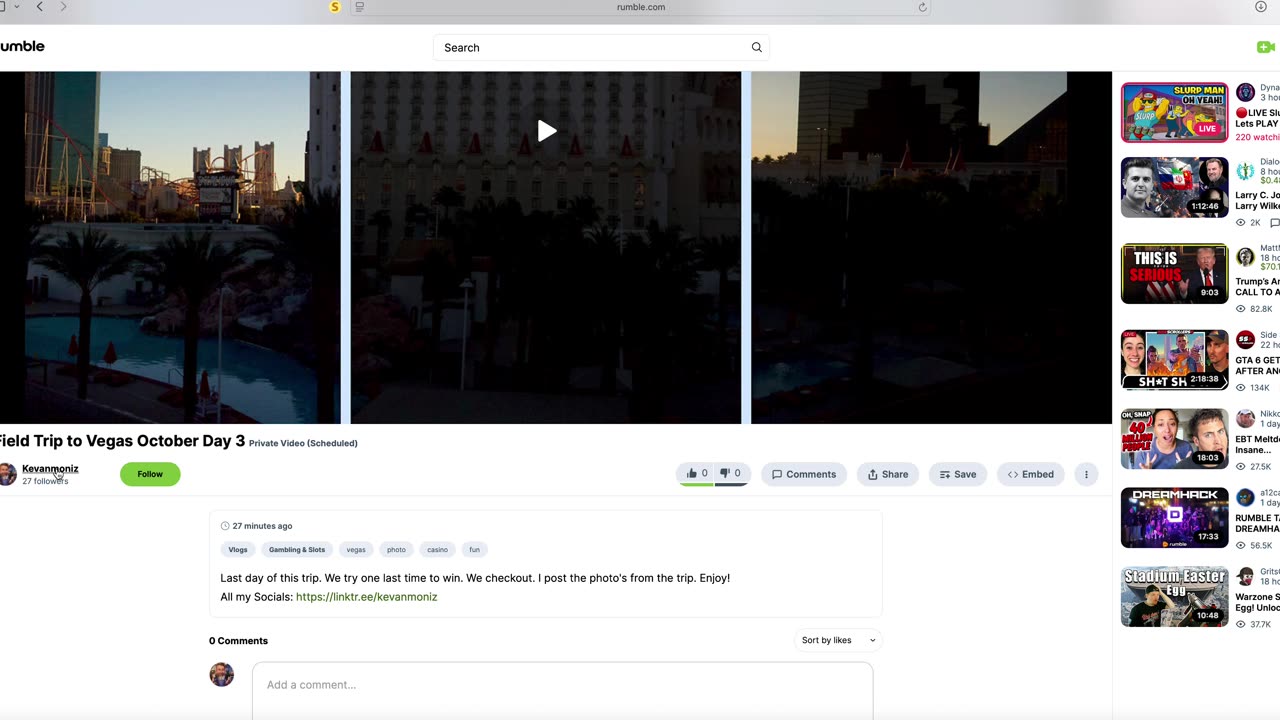Open the Slurp Man live thumbnail
The height and width of the screenshot is (720, 1280).
tap(1175, 112)
